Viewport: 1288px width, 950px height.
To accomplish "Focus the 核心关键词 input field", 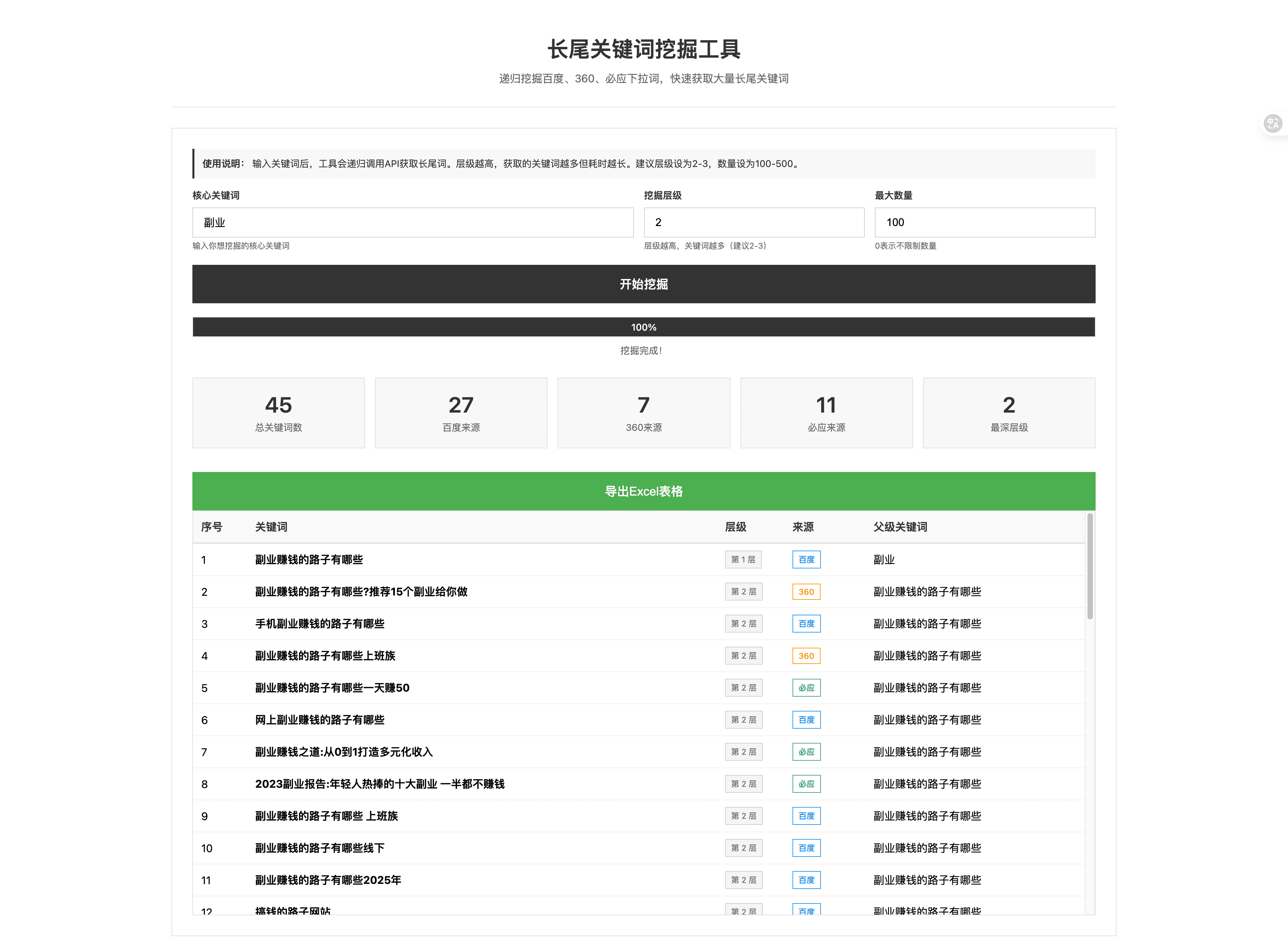I will 412,223.
